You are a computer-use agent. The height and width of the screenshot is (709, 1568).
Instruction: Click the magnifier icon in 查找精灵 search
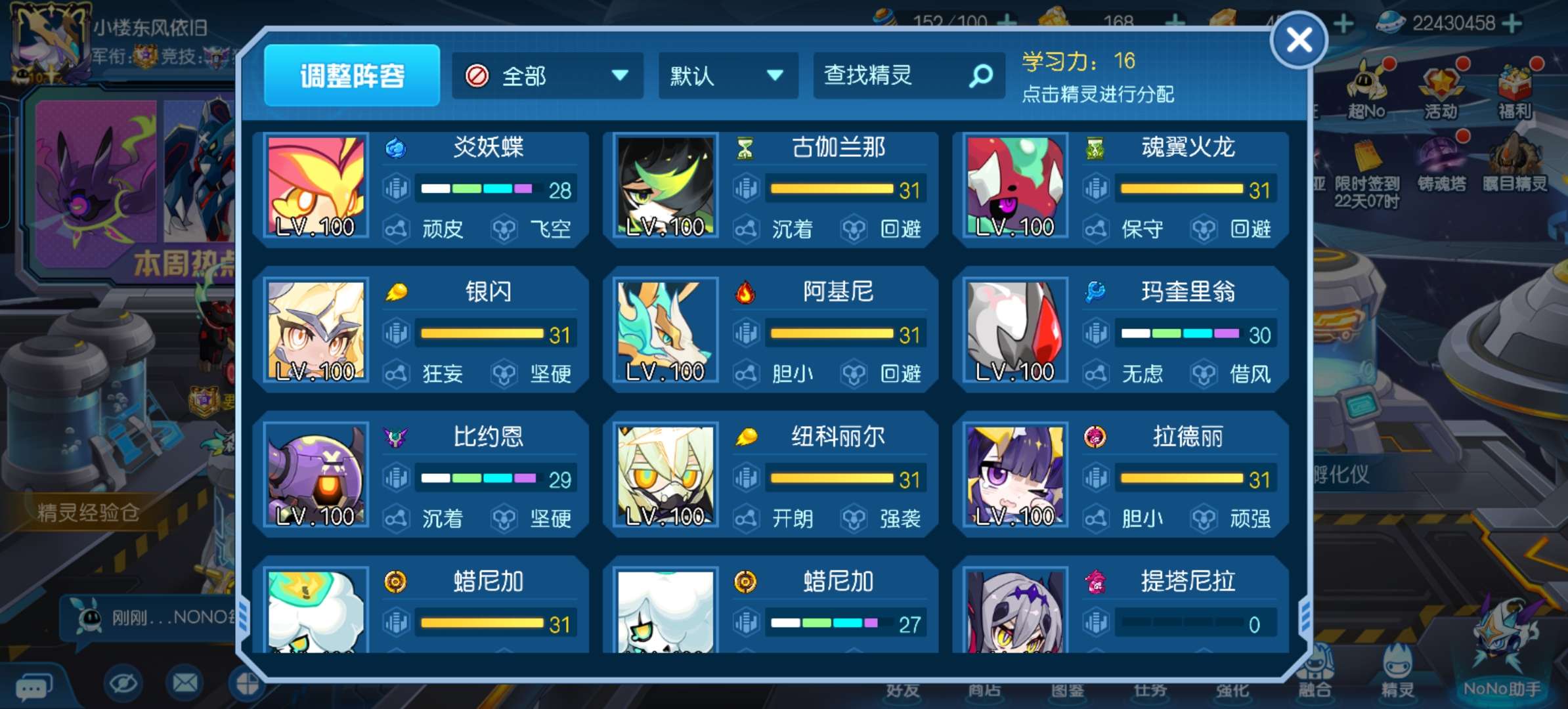(981, 76)
